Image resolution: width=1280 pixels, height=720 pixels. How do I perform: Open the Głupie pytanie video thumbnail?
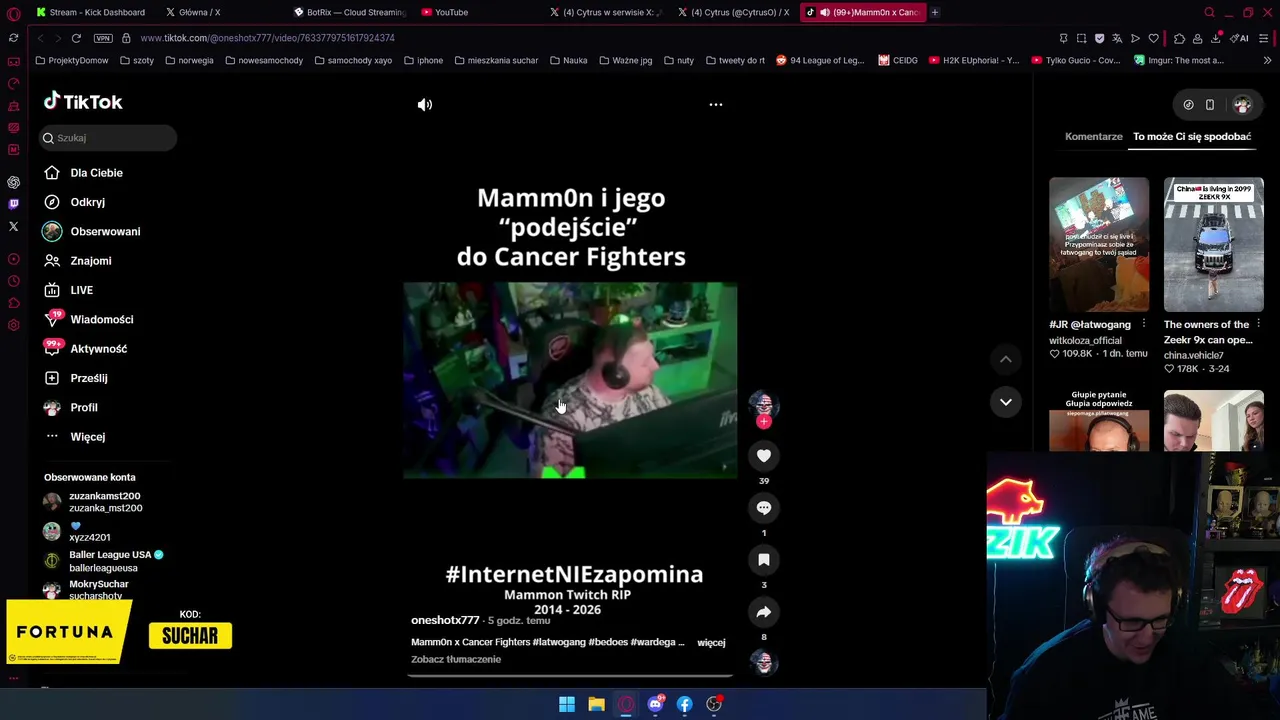pos(1099,421)
